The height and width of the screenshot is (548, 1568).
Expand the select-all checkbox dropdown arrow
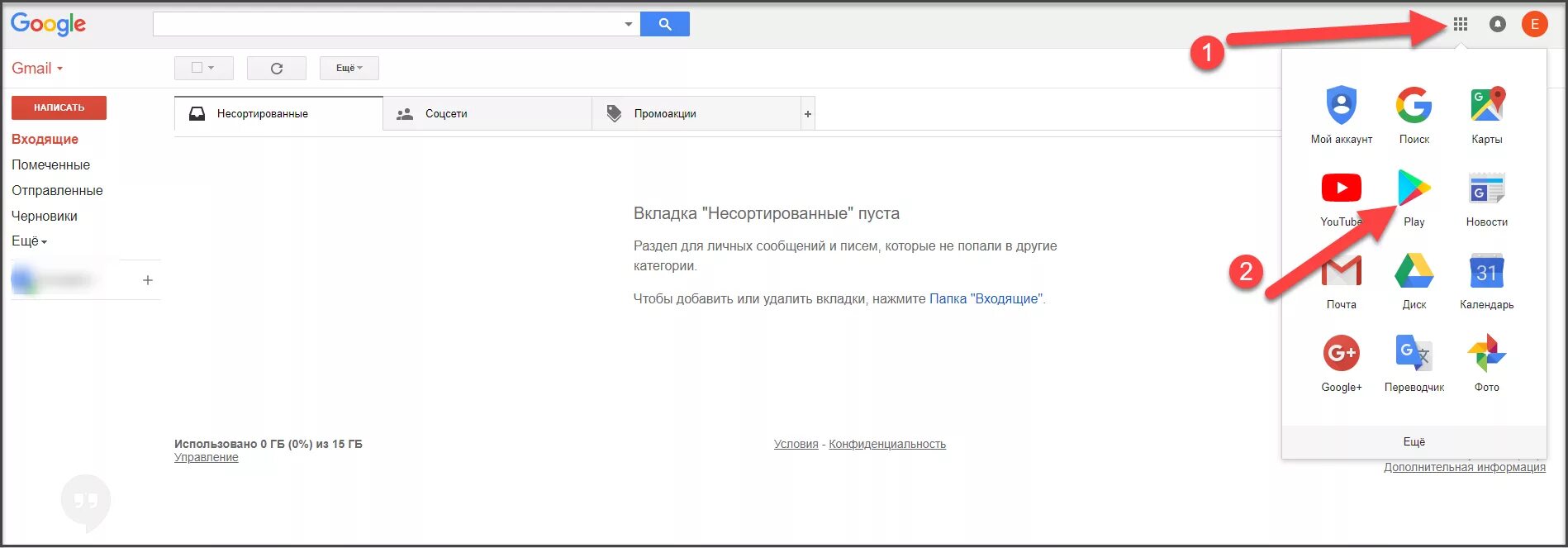tap(211, 68)
